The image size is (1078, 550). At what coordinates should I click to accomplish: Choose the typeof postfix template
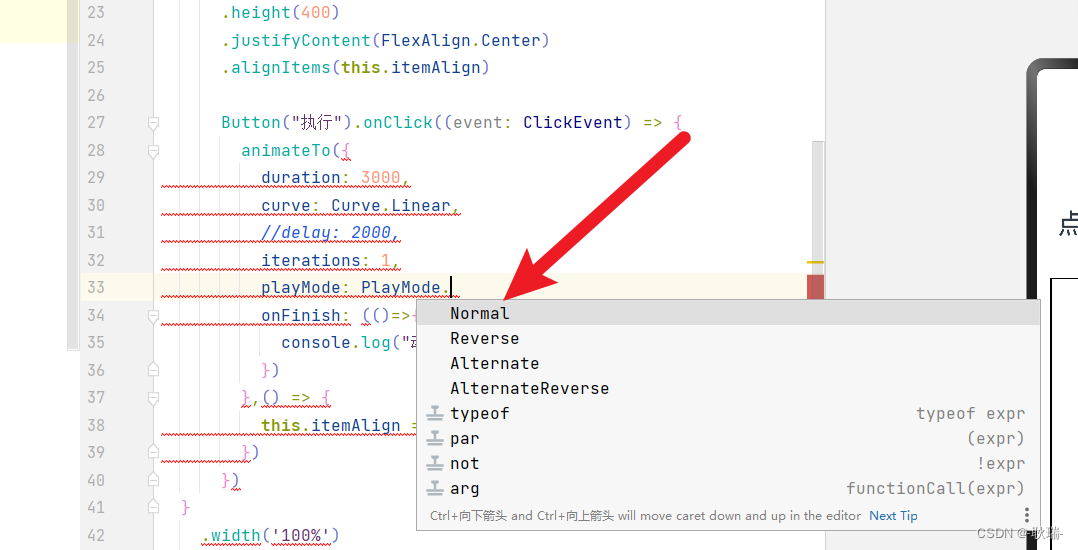(729, 413)
